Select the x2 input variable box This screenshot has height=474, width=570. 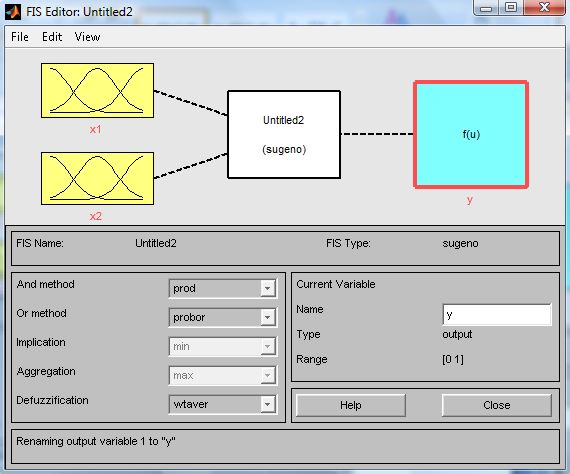(x=97, y=178)
